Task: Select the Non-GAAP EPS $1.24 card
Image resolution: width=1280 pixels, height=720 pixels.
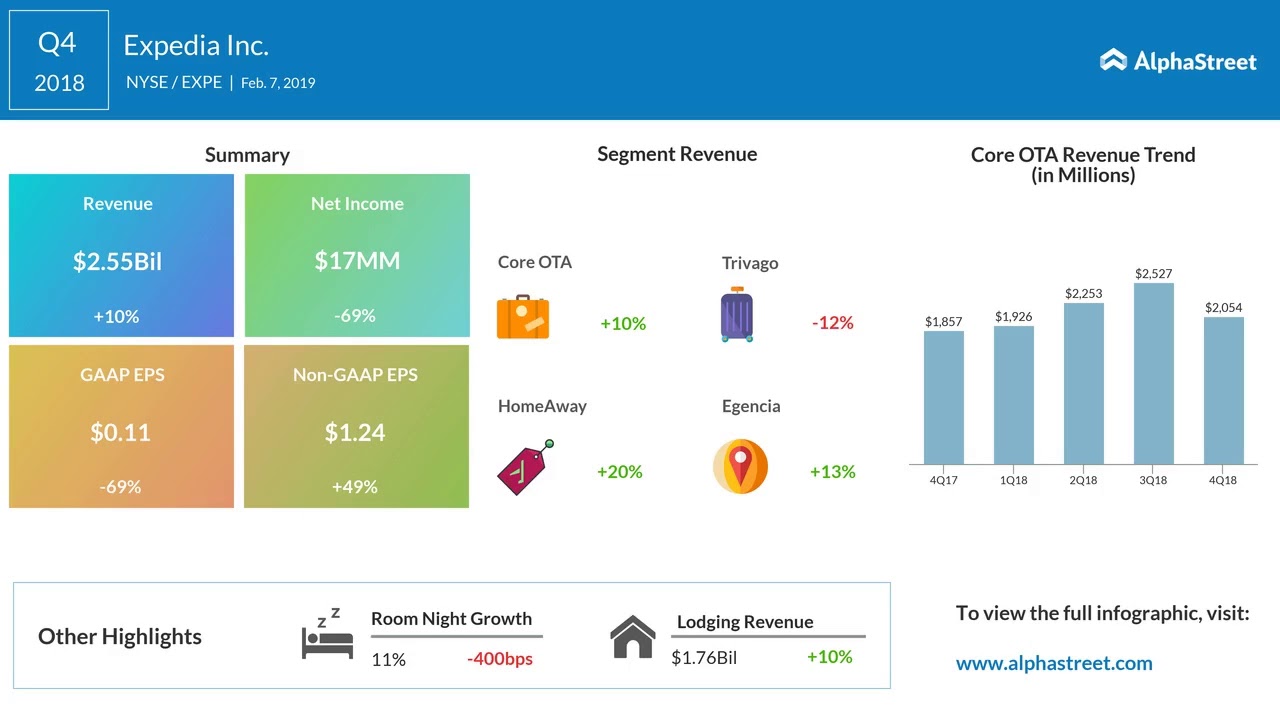Action: click(356, 427)
